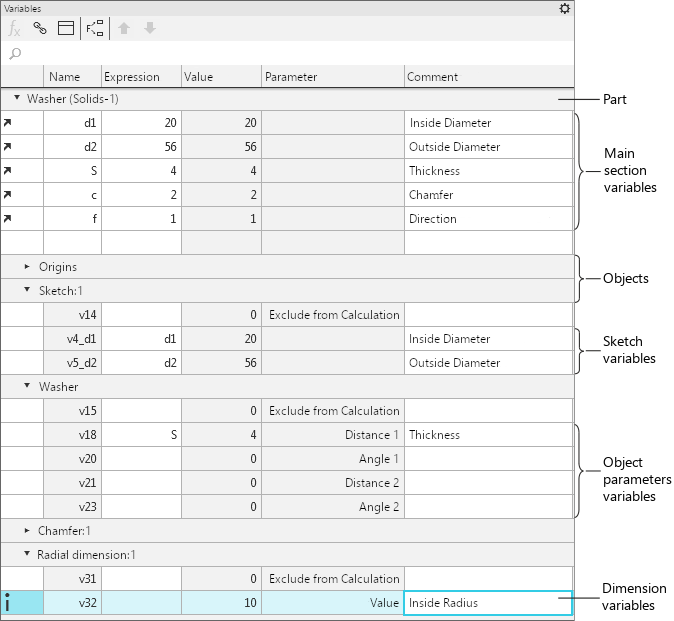Collapse the Sketch:1 section
The height and width of the screenshot is (621, 674).
point(28,291)
